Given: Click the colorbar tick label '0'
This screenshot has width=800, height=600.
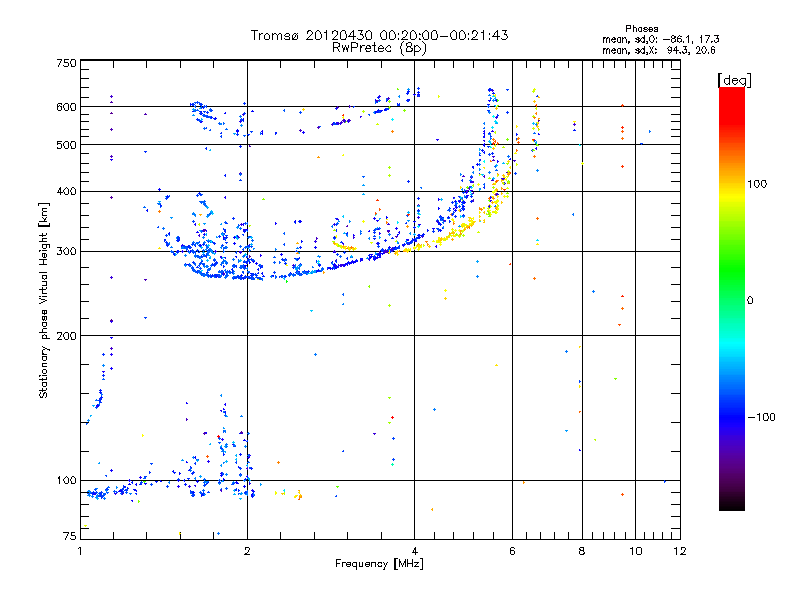Looking at the screenshot, I should pos(750,301).
